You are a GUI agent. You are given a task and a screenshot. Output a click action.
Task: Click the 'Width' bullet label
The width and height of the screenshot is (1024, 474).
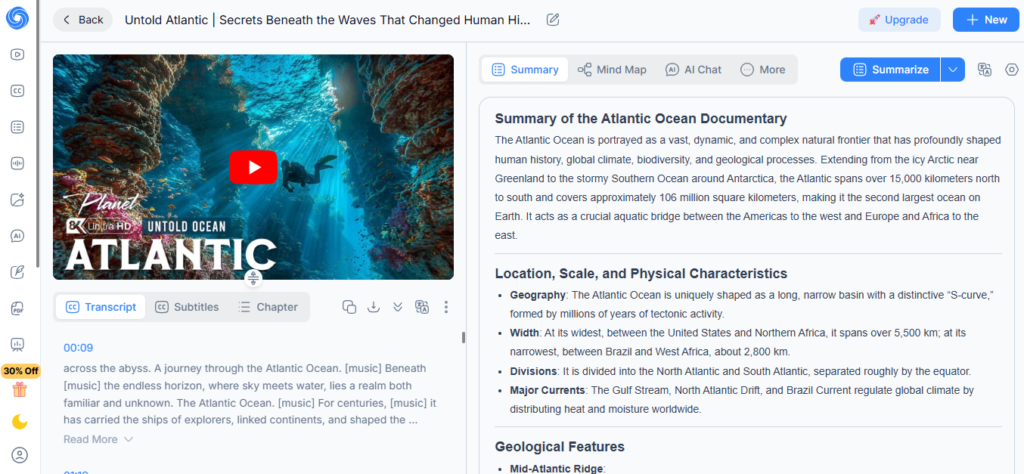524,333
